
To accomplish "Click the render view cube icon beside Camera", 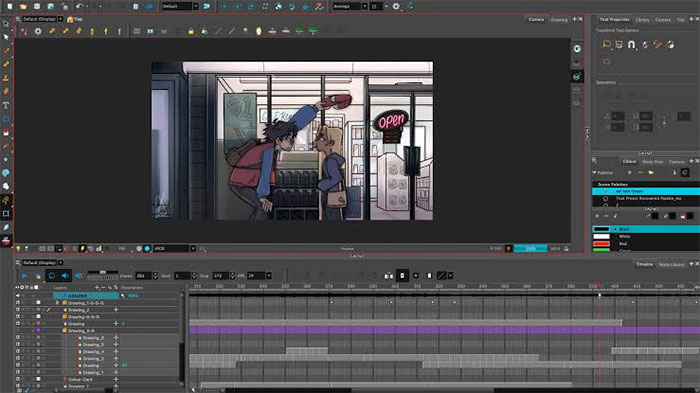I will click(577, 77).
